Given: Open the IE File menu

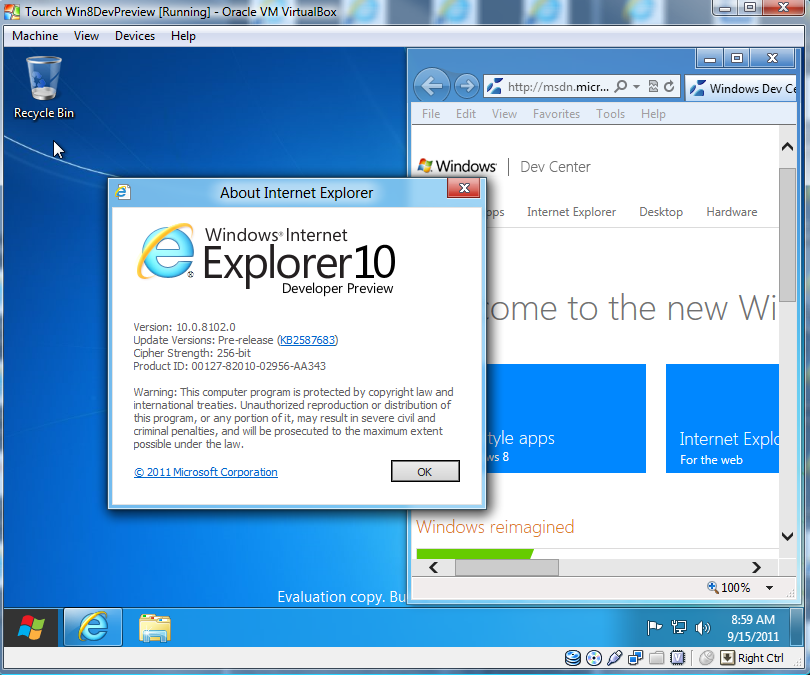Looking at the screenshot, I should 431,114.
